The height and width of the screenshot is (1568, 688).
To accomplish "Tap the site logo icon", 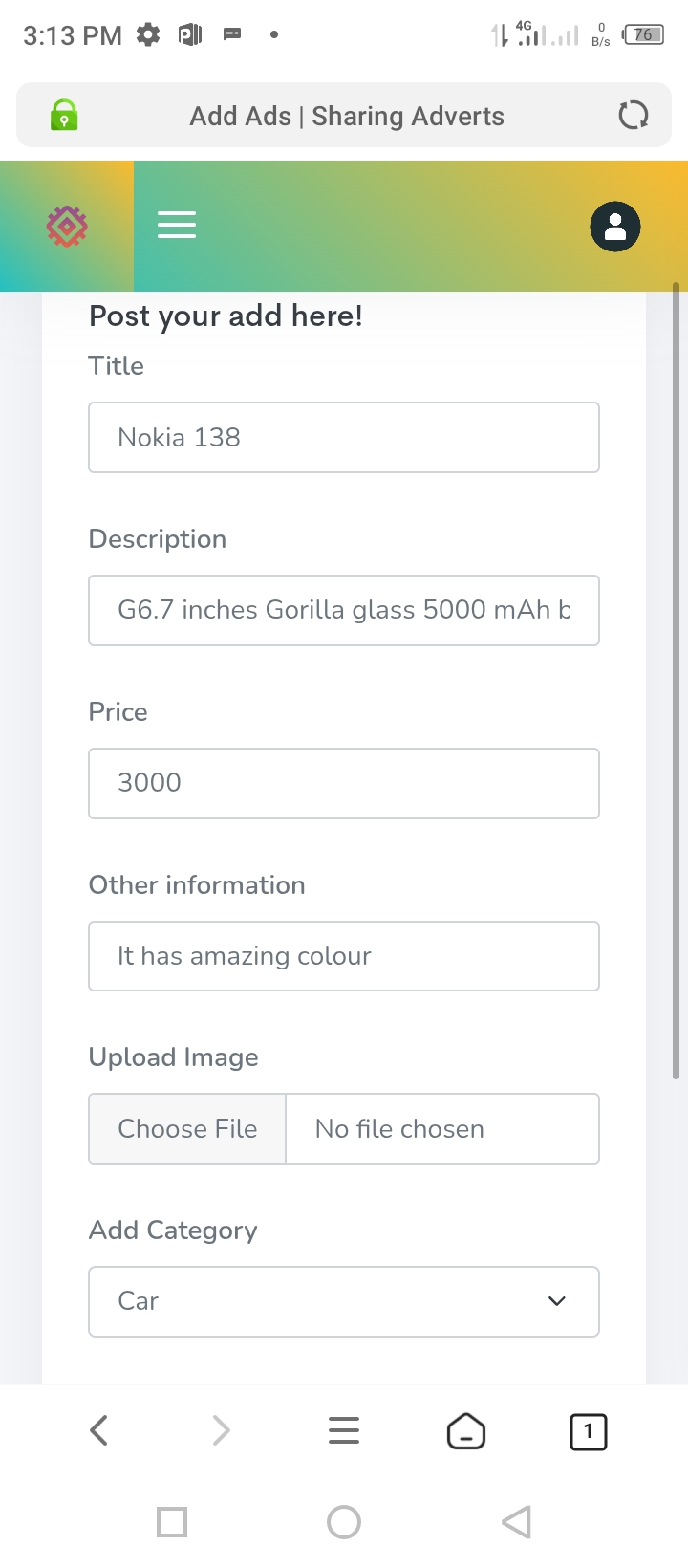I will pos(67,227).
